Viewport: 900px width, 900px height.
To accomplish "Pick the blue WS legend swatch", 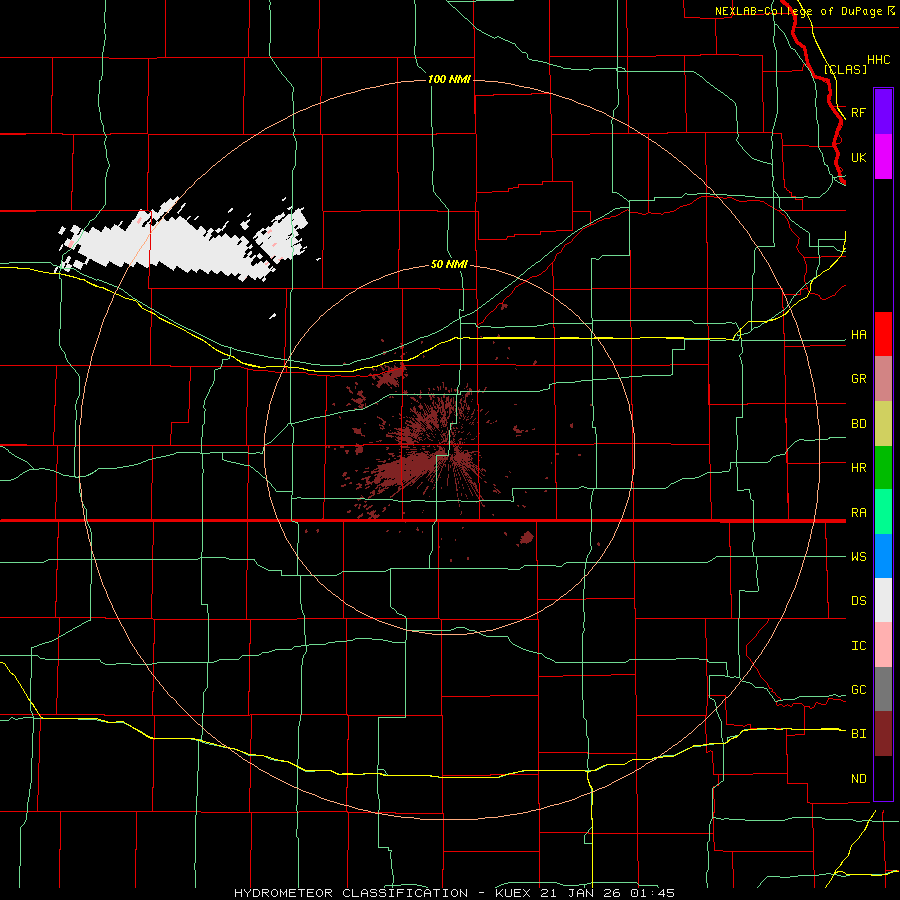I will (x=883, y=556).
